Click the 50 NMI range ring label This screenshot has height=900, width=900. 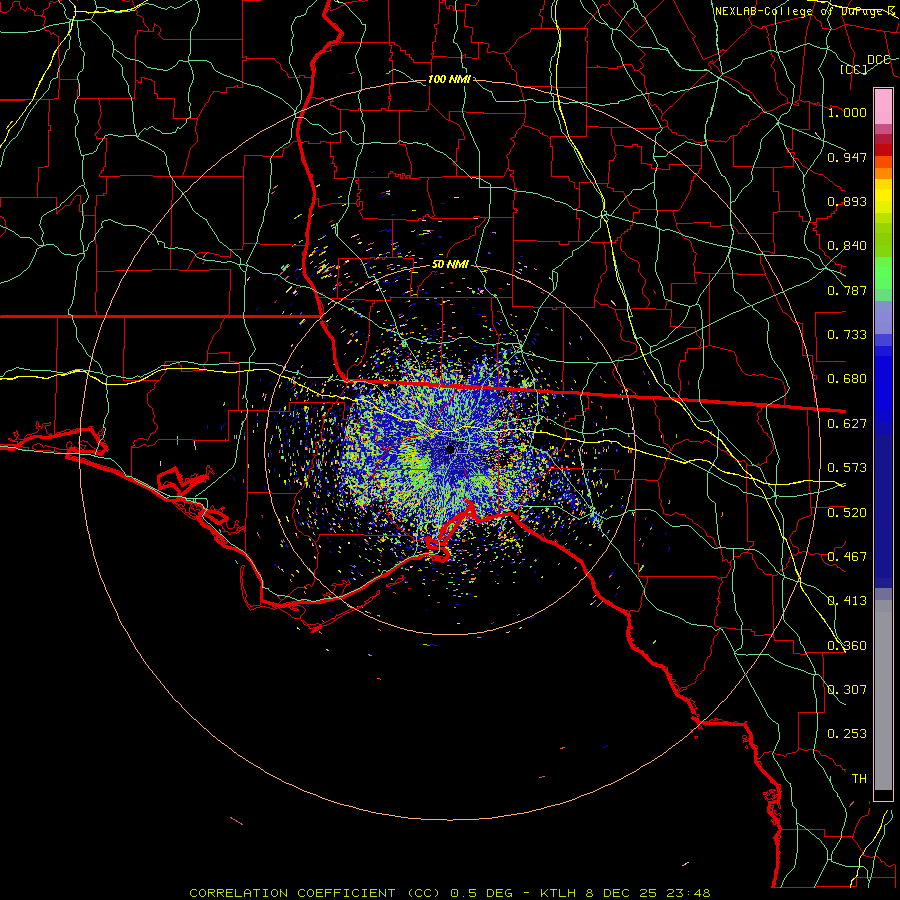point(450,265)
